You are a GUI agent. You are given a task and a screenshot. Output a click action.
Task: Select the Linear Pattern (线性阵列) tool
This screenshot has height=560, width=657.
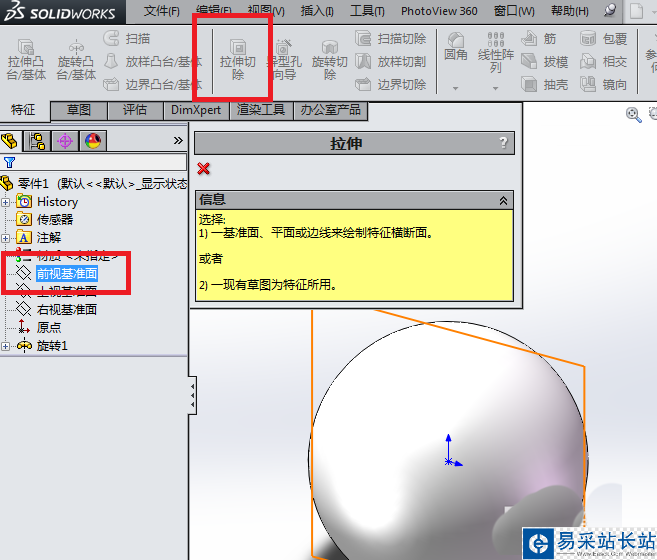tap(496, 52)
